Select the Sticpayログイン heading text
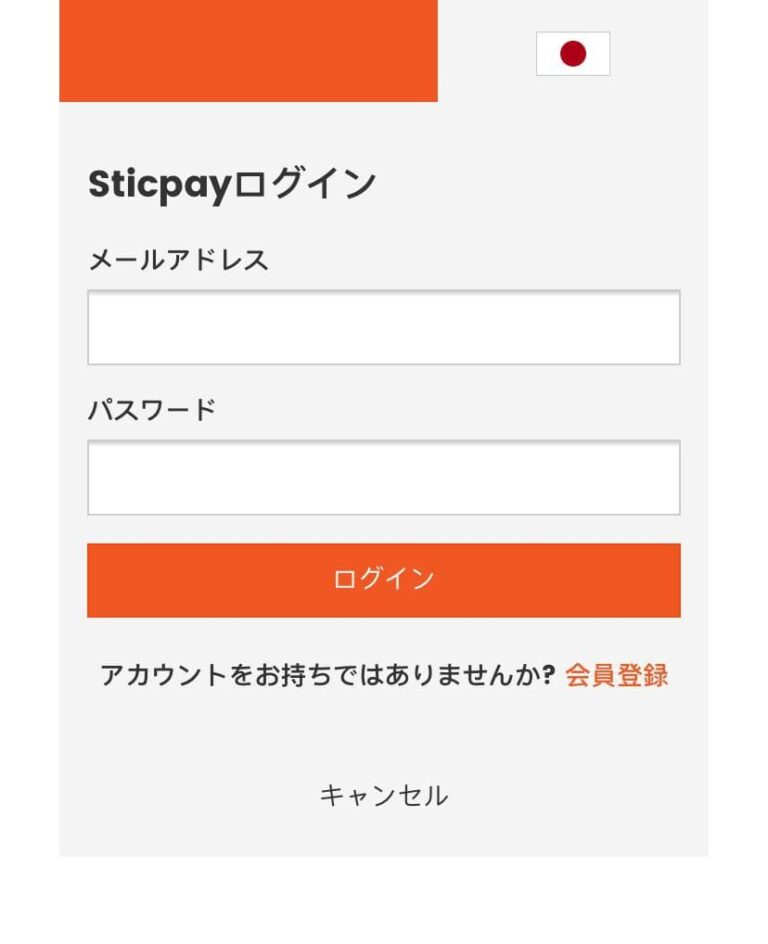 point(232,184)
